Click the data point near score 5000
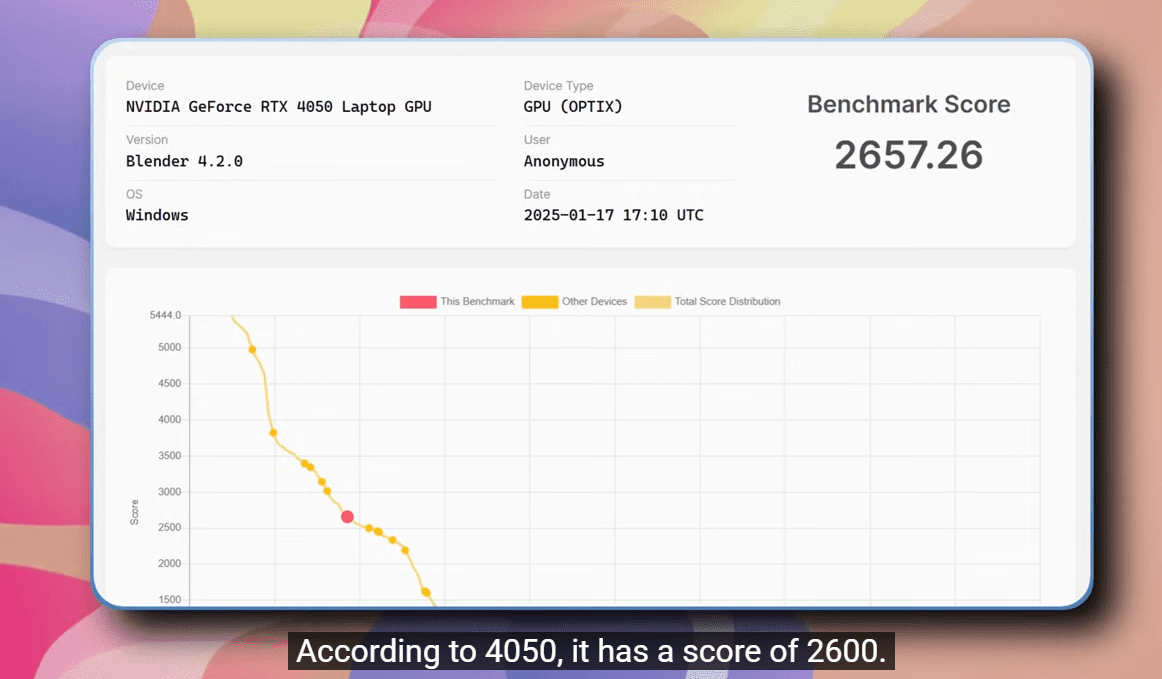The image size is (1162, 679). (252, 349)
